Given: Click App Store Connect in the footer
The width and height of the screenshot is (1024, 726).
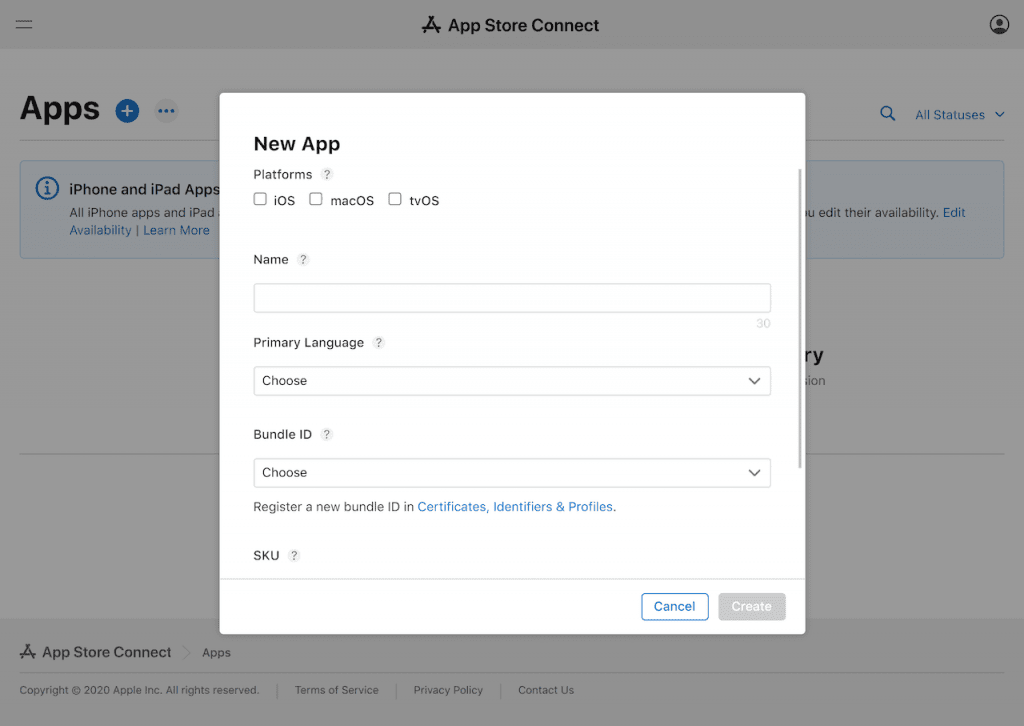Looking at the screenshot, I should pos(103,652).
